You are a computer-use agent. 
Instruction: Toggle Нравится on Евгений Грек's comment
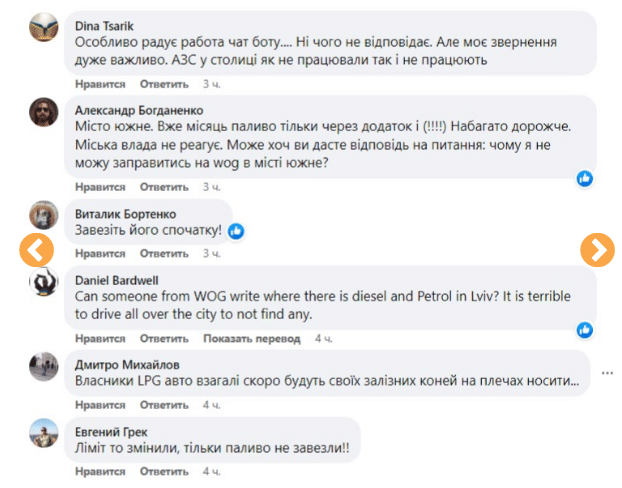(100, 470)
